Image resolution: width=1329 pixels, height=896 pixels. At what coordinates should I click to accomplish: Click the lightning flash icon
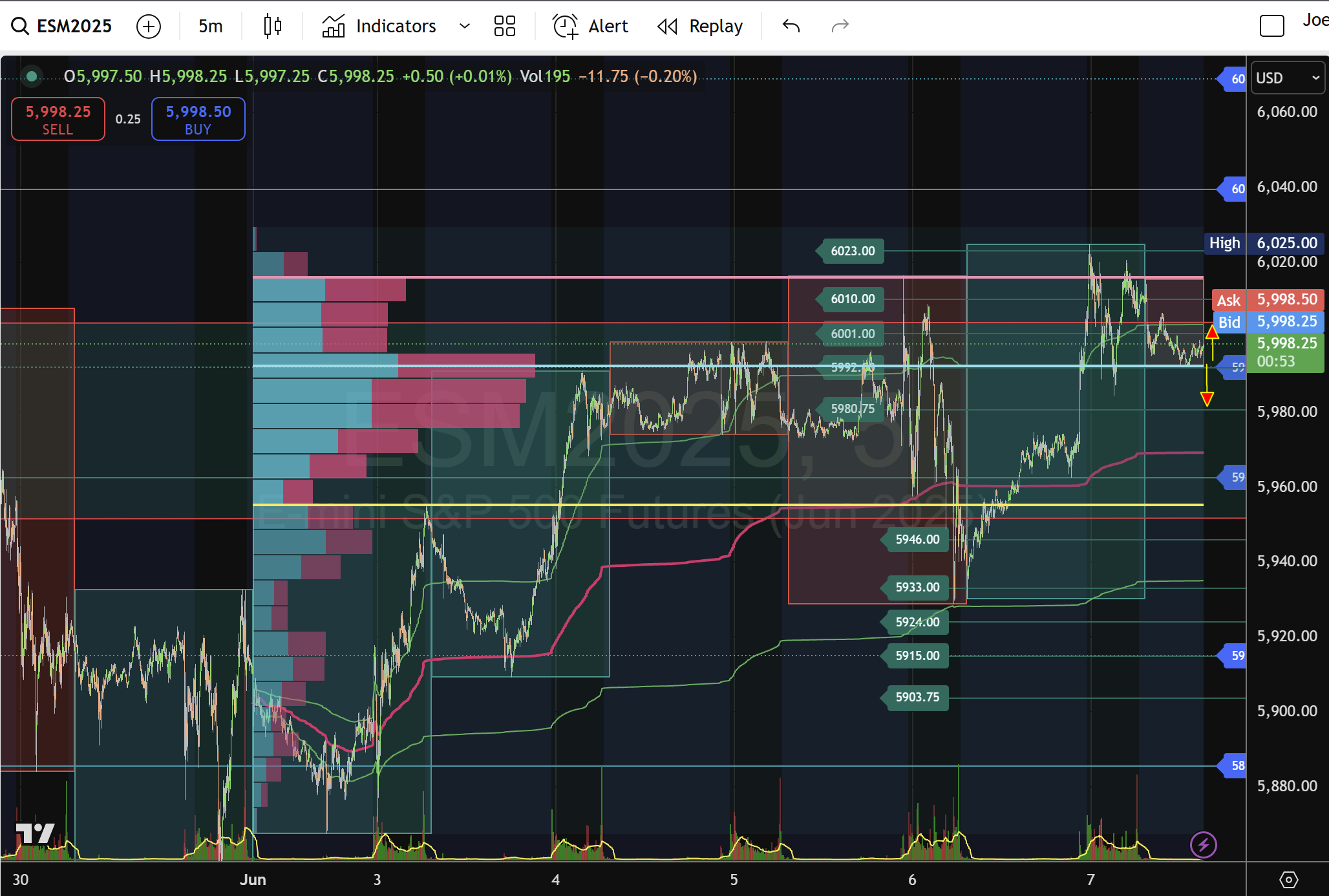(1203, 844)
